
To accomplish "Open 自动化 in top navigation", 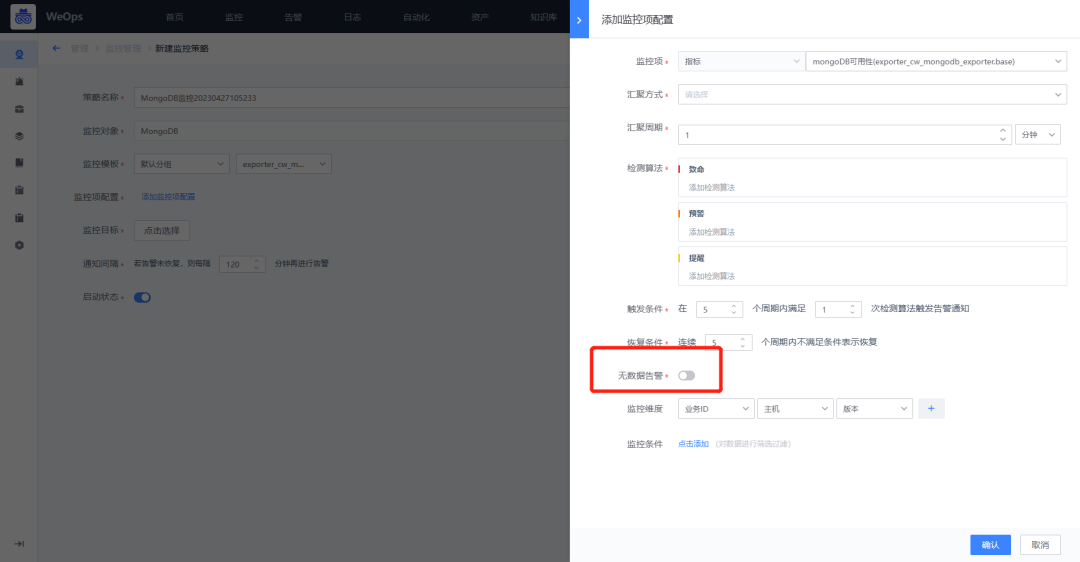I will click(x=416, y=17).
